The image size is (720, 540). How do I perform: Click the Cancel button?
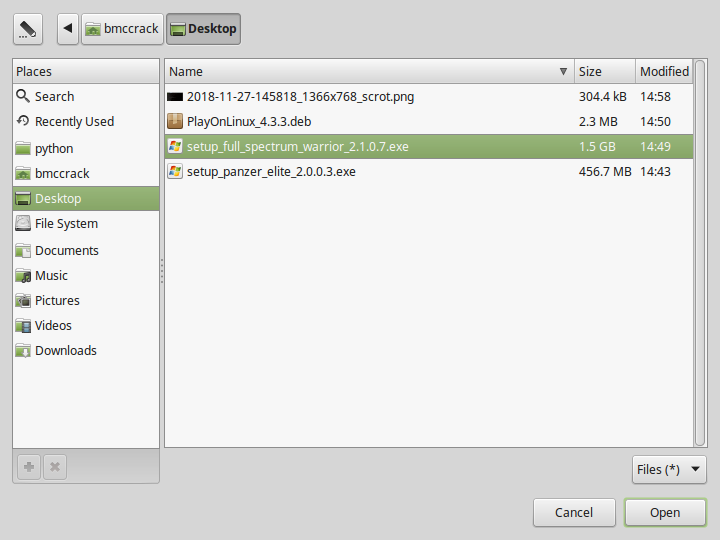coord(574,512)
